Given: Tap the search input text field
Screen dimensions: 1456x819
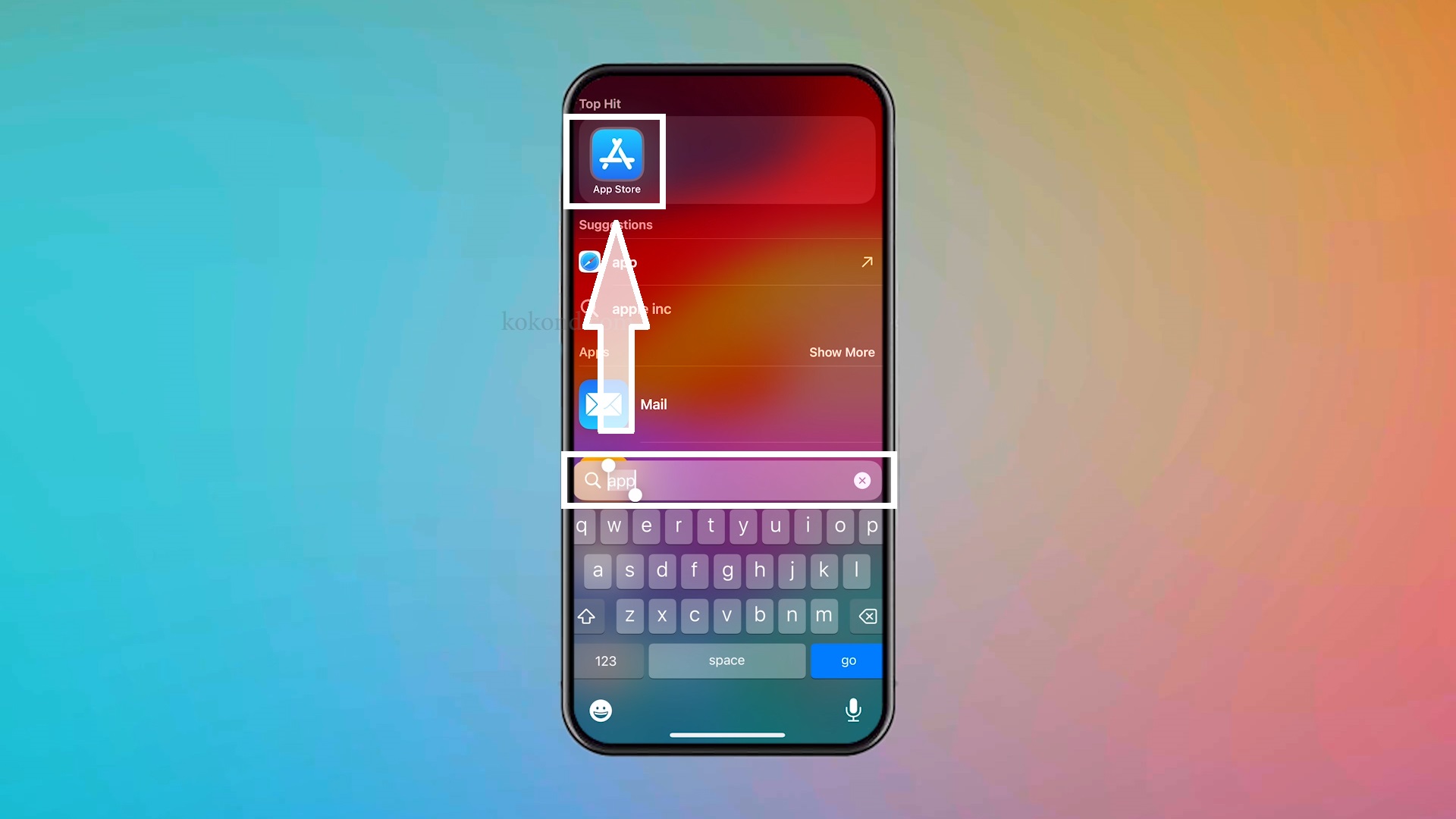Looking at the screenshot, I should pyautogui.click(x=727, y=480).
